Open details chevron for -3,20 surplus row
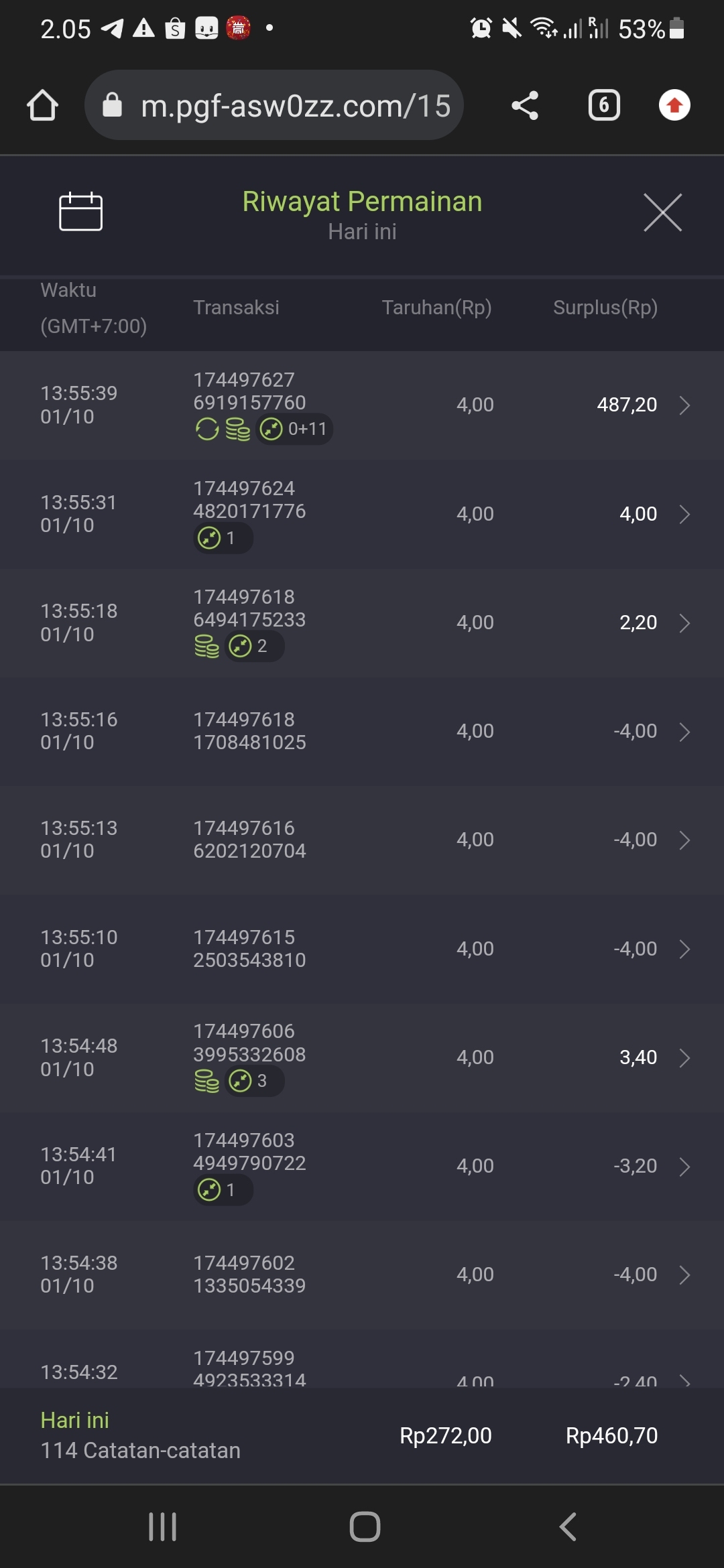Image resolution: width=724 pixels, height=1568 pixels. pos(684,1167)
